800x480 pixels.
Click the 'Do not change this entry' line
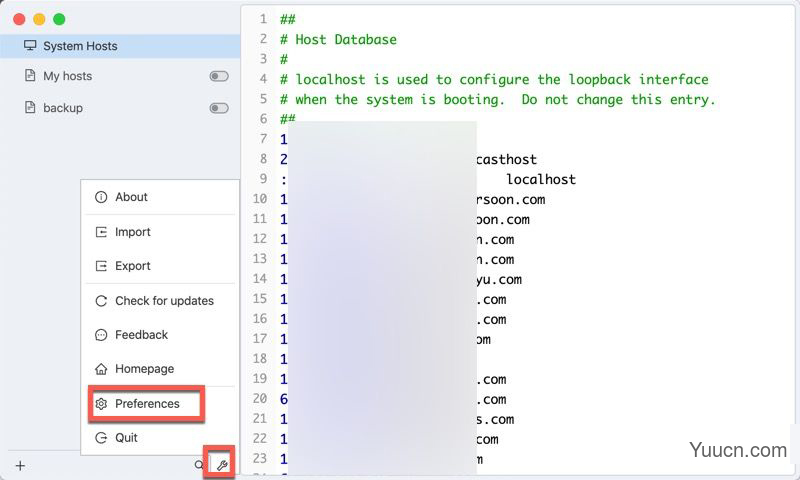(498, 99)
